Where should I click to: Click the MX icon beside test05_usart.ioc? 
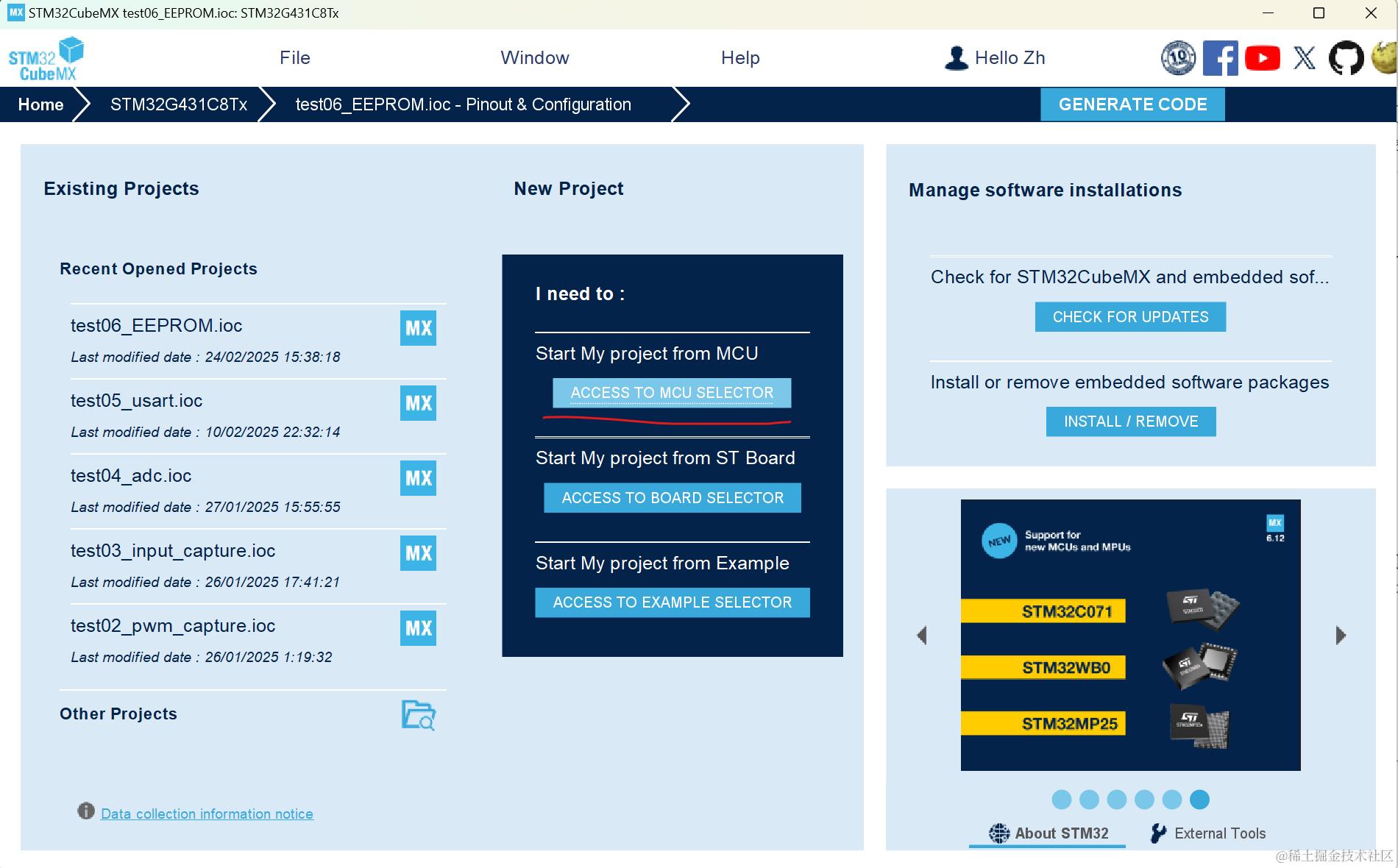[x=418, y=403]
